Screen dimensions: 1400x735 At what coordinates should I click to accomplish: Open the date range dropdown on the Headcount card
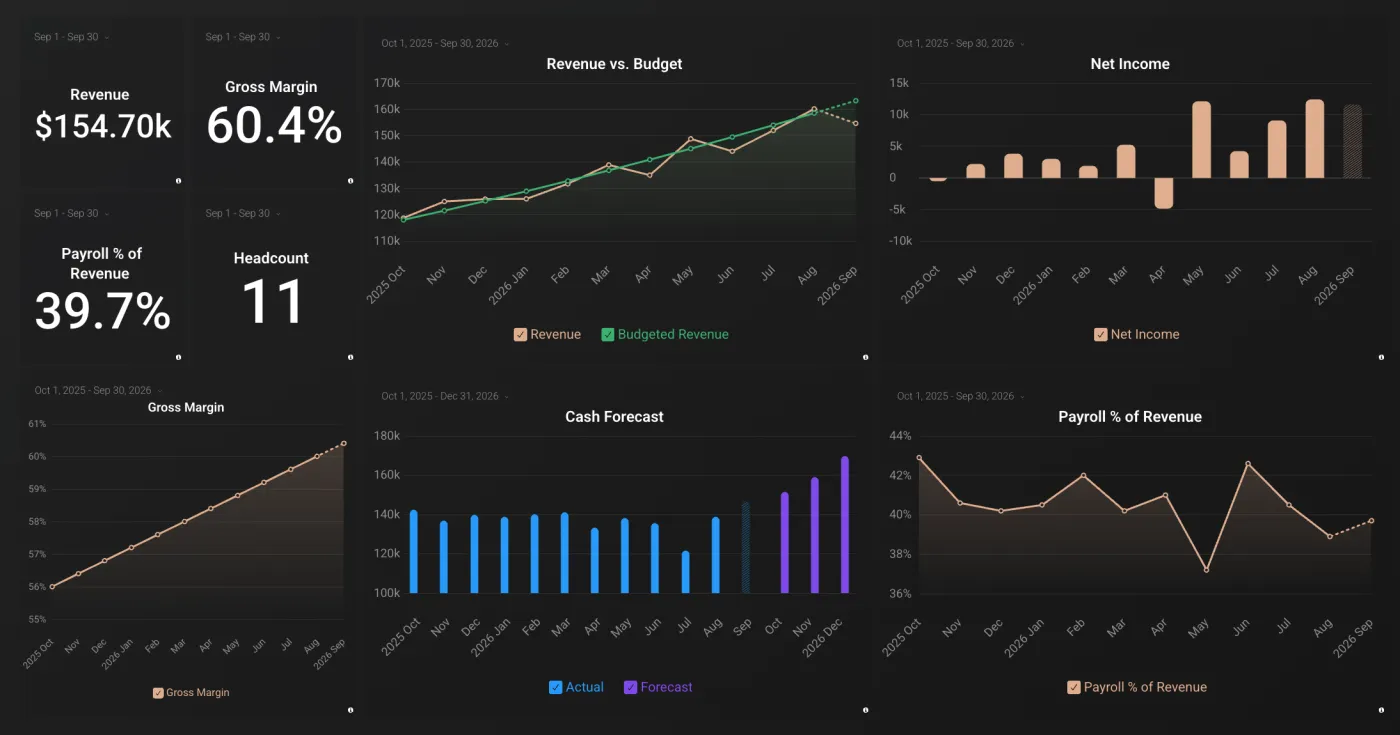pyautogui.click(x=242, y=213)
